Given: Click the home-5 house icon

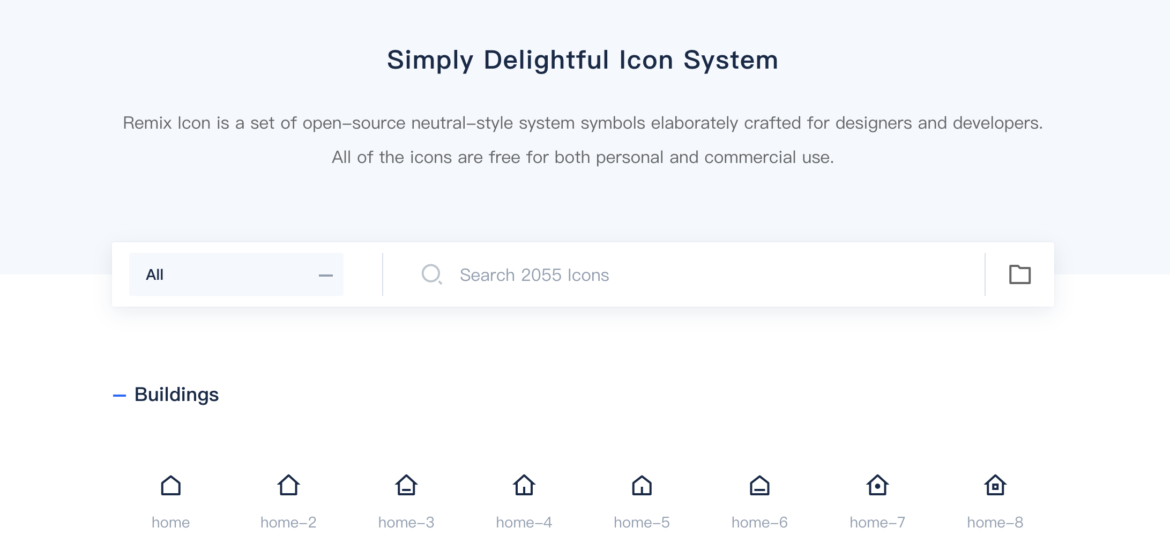Looking at the screenshot, I should [642, 486].
